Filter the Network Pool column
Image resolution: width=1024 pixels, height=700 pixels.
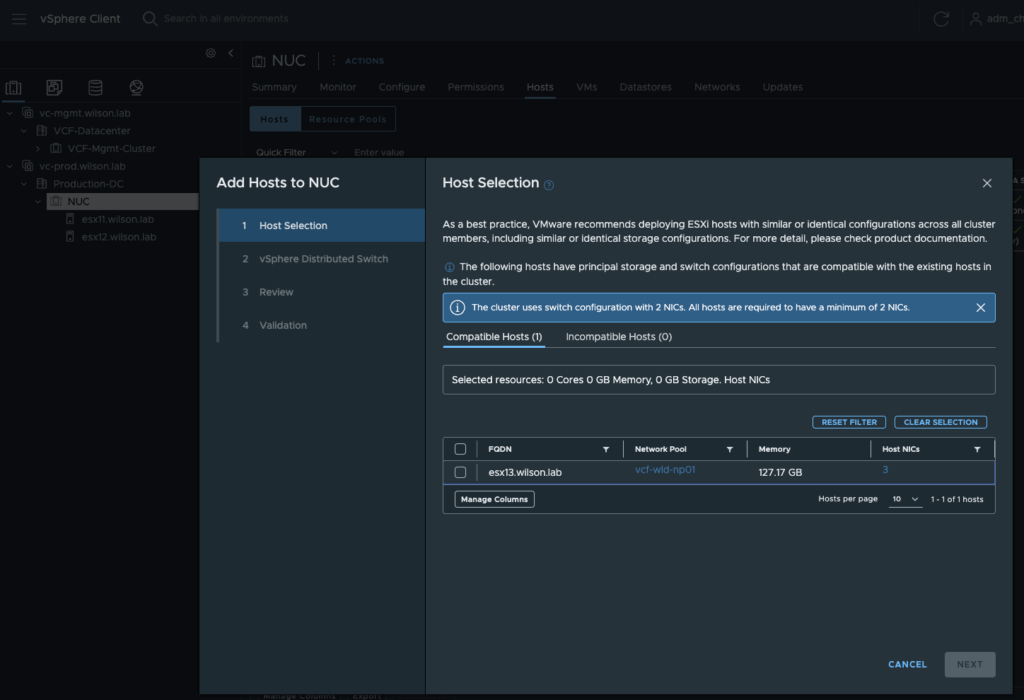729,449
